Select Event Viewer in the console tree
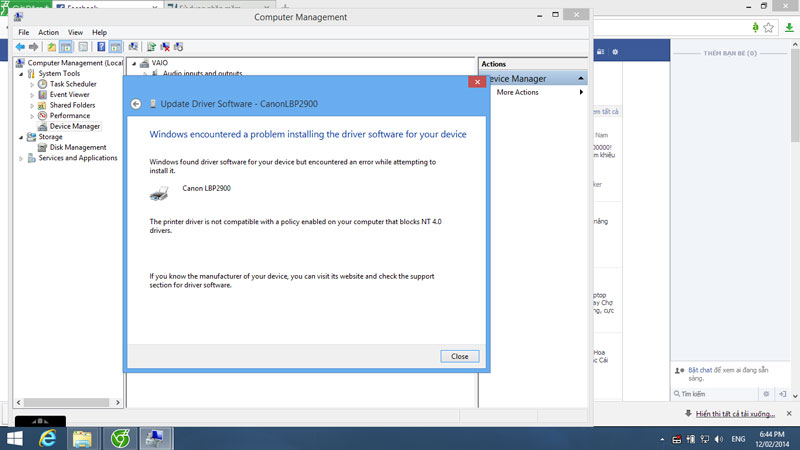This screenshot has width=800, height=450. 69,95
